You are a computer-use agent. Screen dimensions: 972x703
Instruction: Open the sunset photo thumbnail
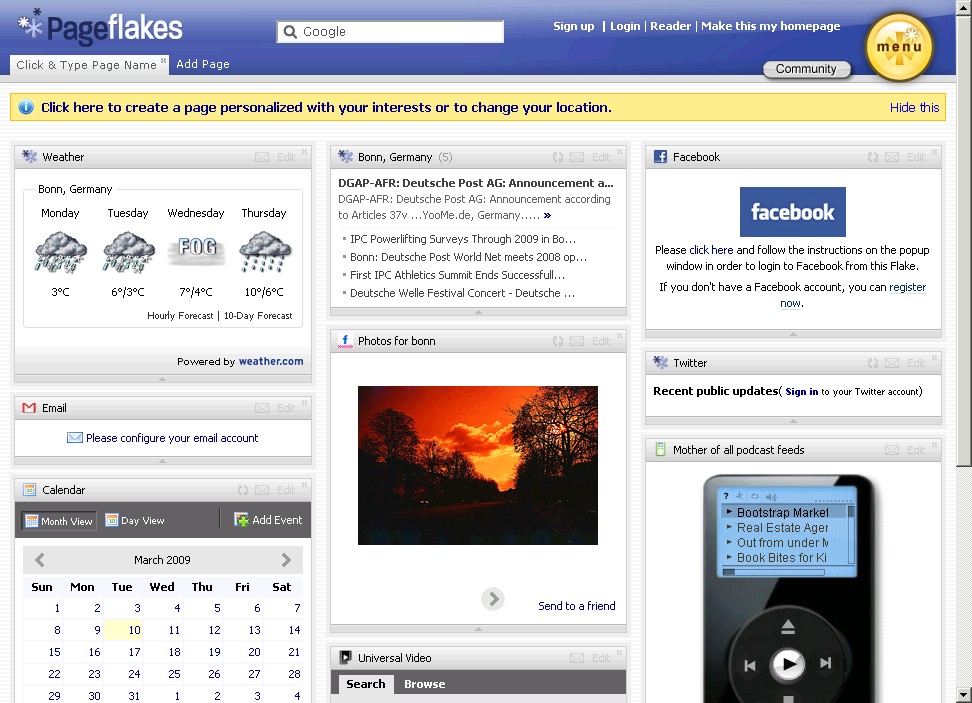pyautogui.click(x=478, y=466)
